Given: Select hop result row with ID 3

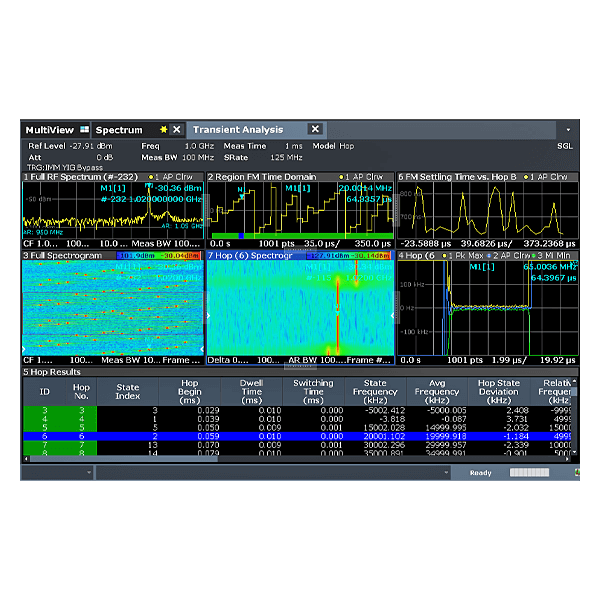Looking at the screenshot, I should coord(297,410).
